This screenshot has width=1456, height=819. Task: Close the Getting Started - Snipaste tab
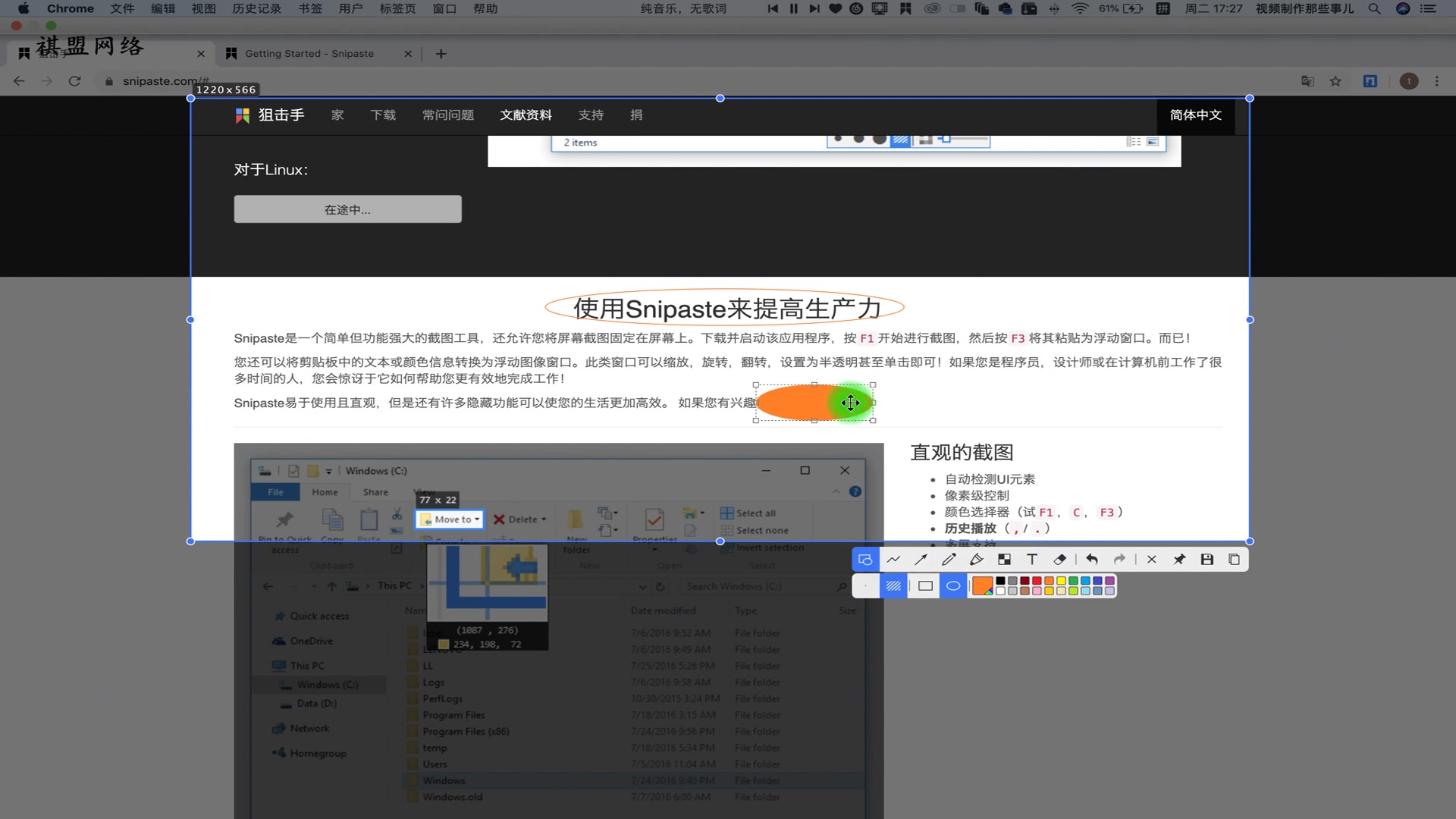pos(408,54)
